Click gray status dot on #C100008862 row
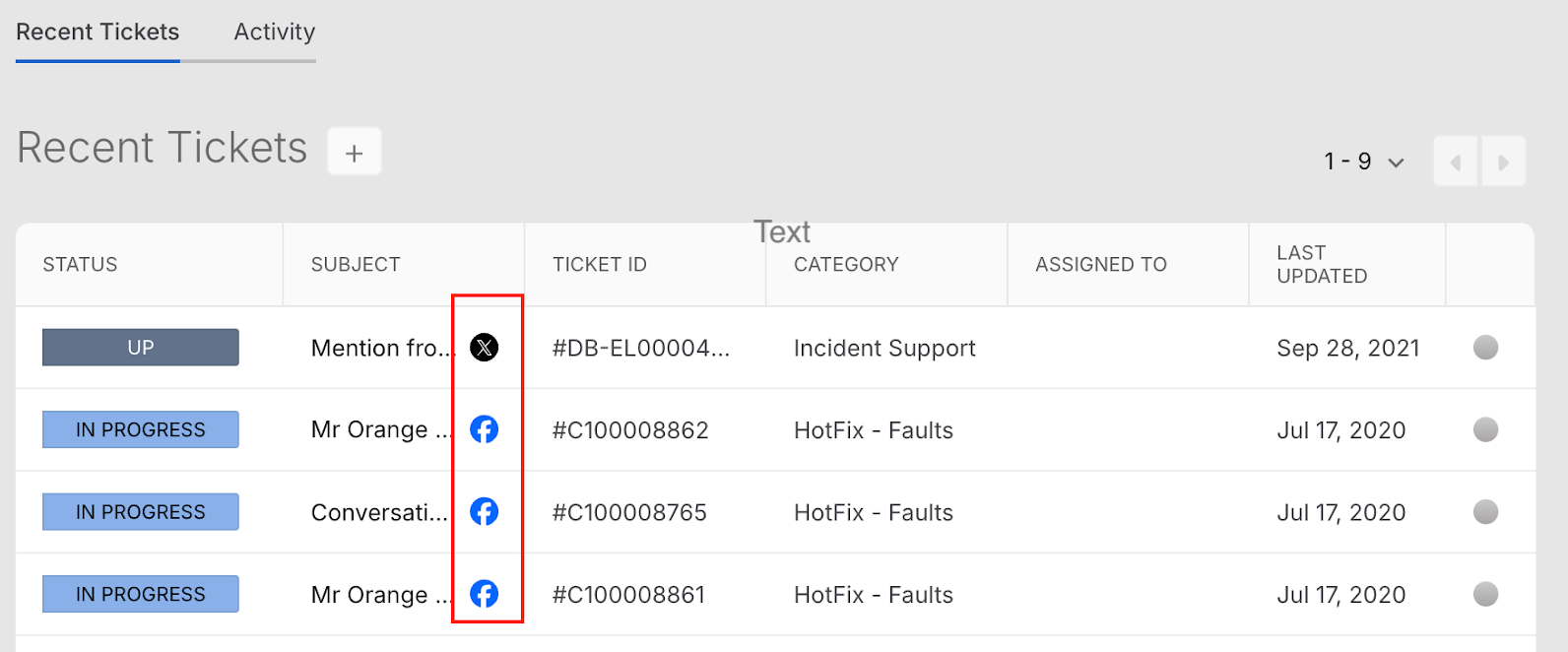 point(1485,429)
